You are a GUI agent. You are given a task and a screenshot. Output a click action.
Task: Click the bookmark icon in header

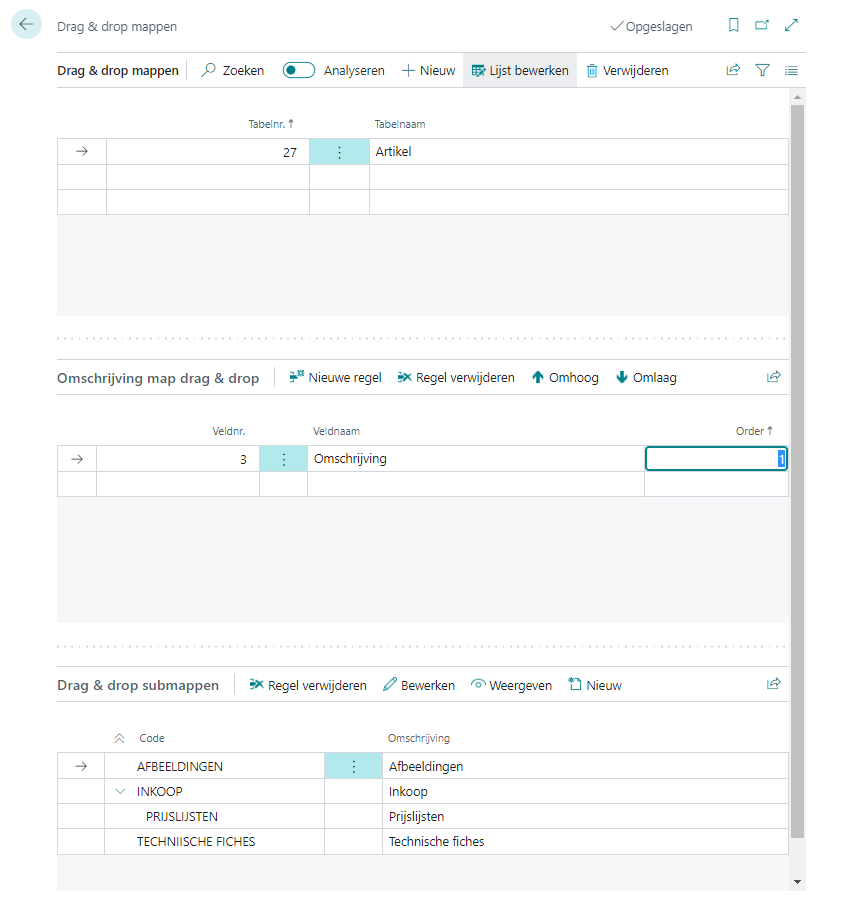tap(734, 26)
